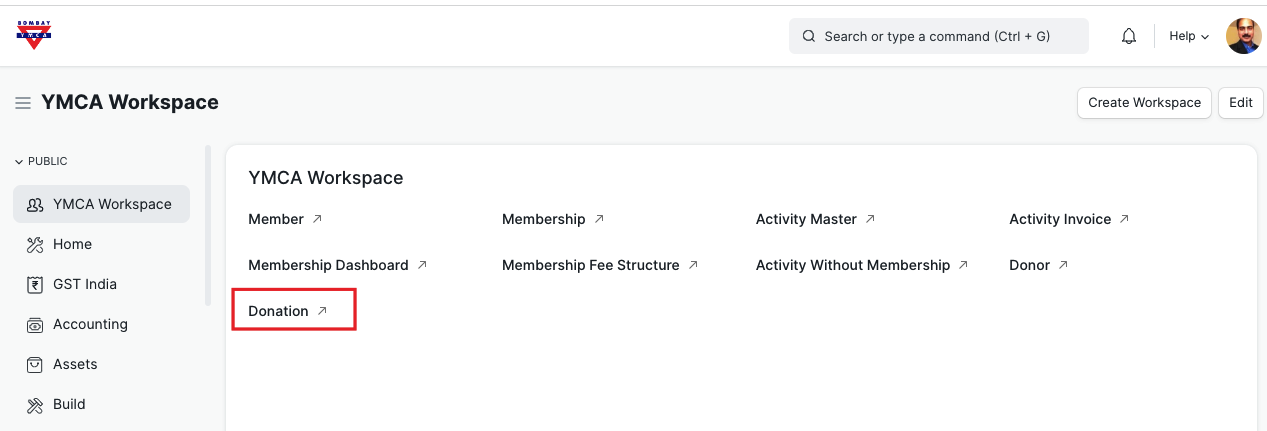Expand the Help dropdown
The width and height of the screenshot is (1267, 431).
point(1189,36)
